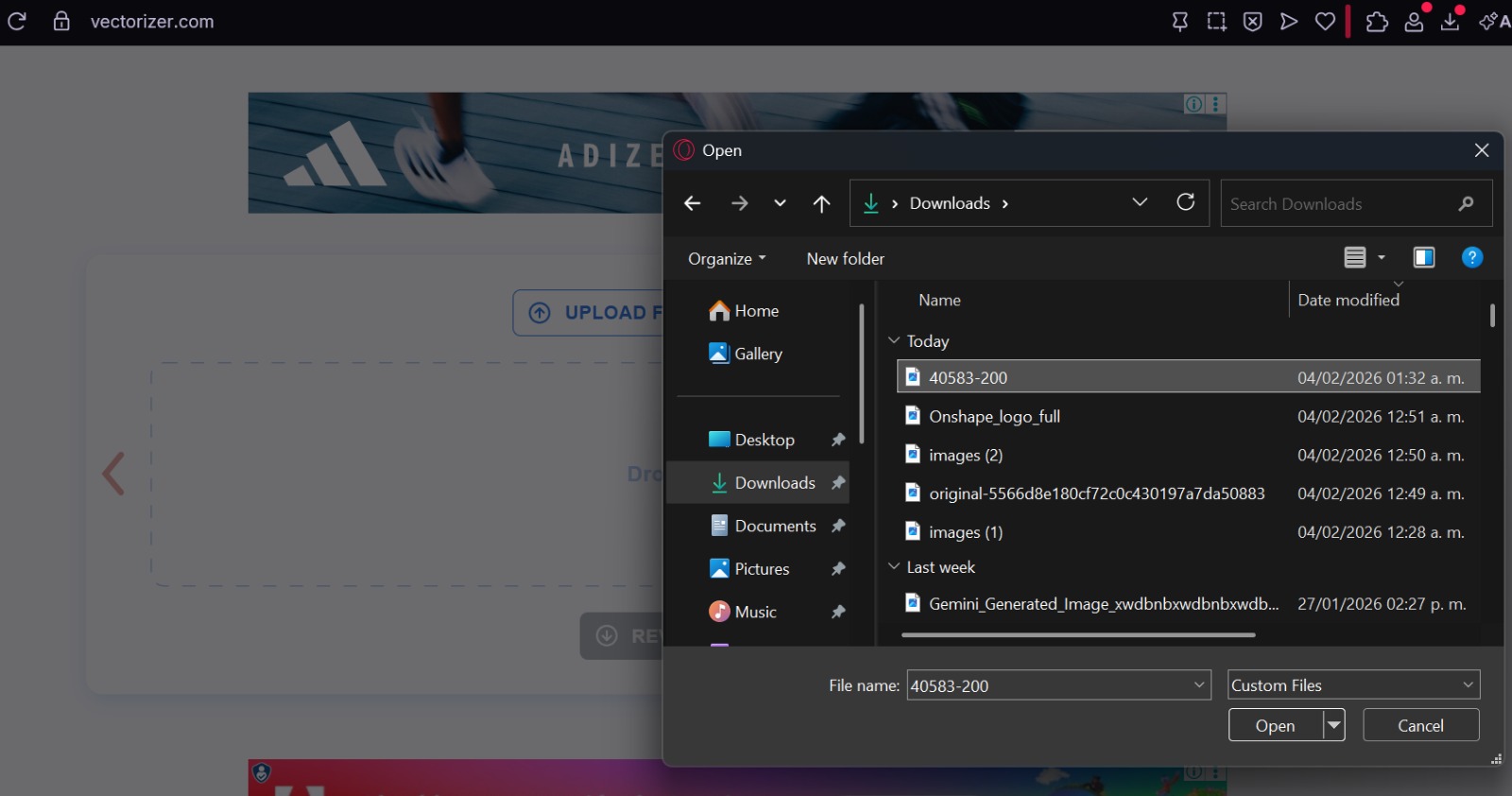This screenshot has width=1512, height=796.
Task: Open Documents in the navigation pane
Action: [x=763, y=526]
